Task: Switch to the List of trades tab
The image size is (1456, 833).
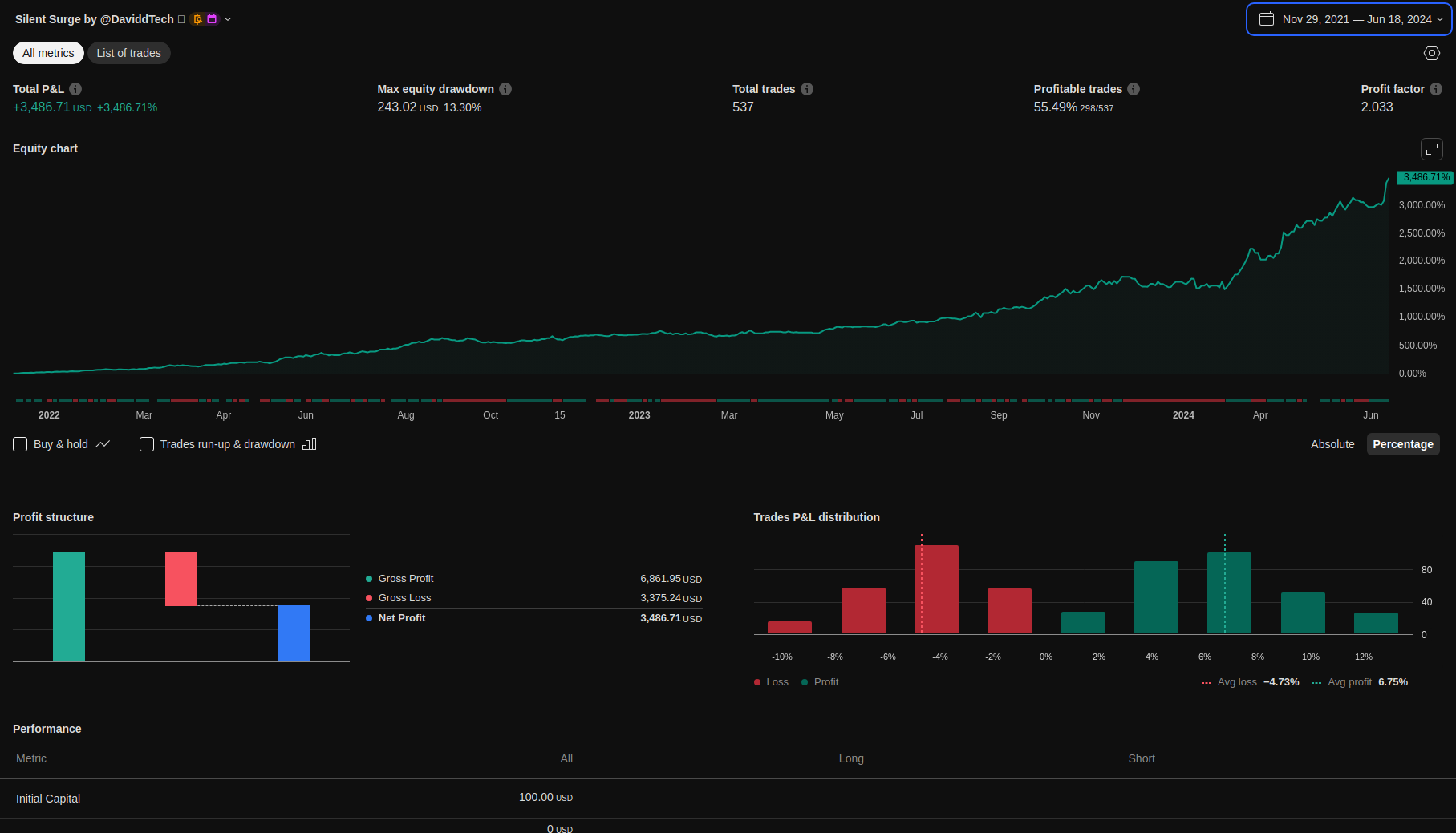Action: coord(128,53)
